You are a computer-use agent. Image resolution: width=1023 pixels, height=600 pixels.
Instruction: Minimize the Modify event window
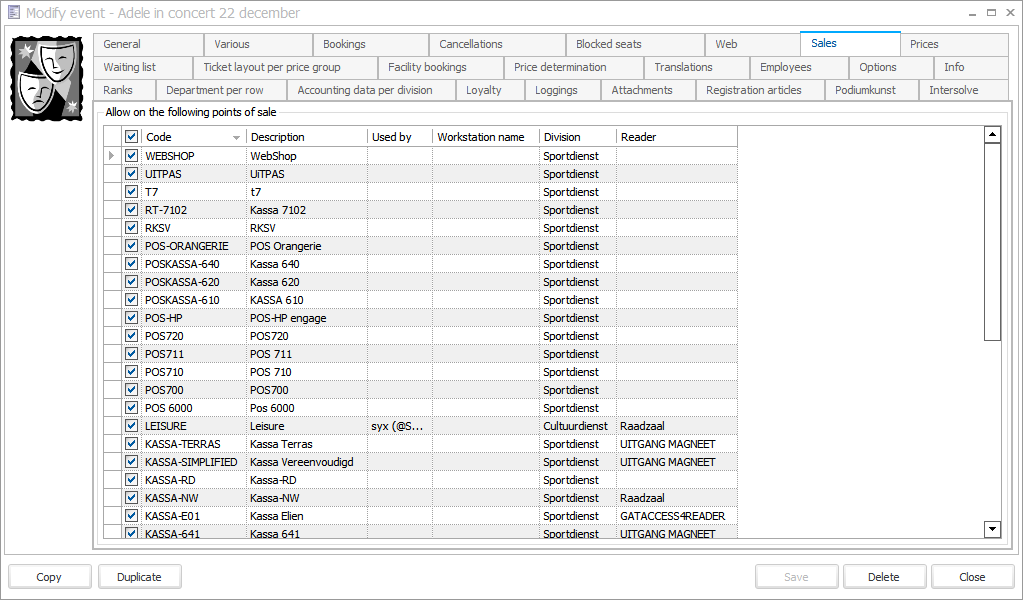tap(972, 13)
